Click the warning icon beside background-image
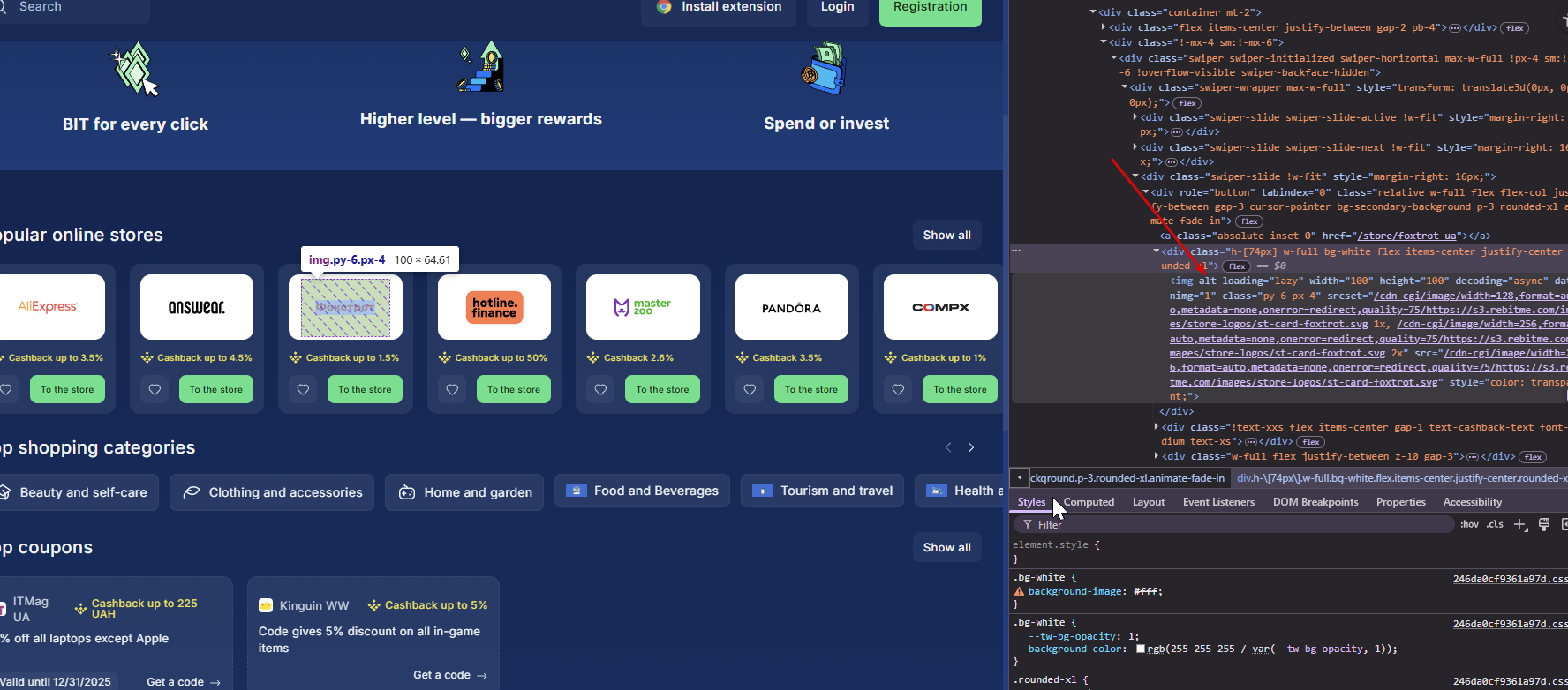Screen dimensions: 1568x690 1019,592
